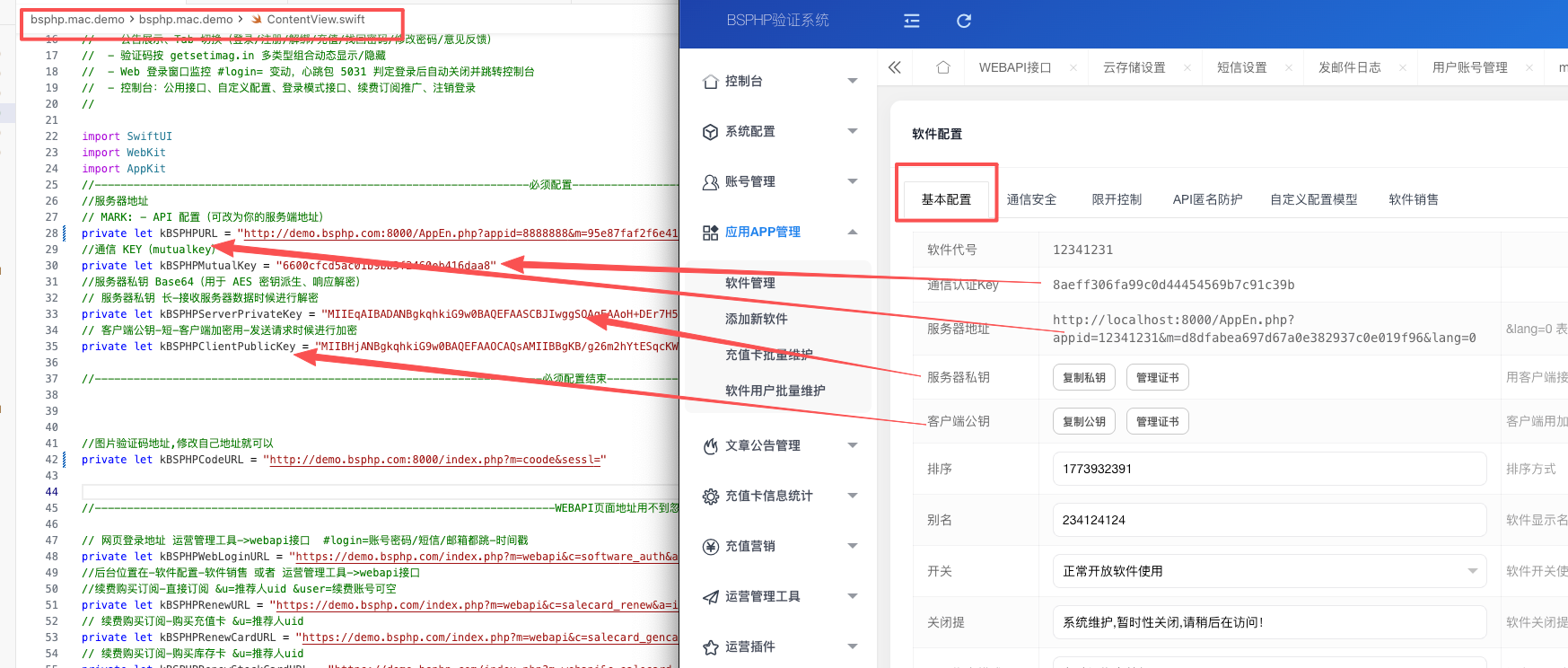Click the 应用APP管理 grid icon
Screen dimensions: 1568x668
click(710, 233)
